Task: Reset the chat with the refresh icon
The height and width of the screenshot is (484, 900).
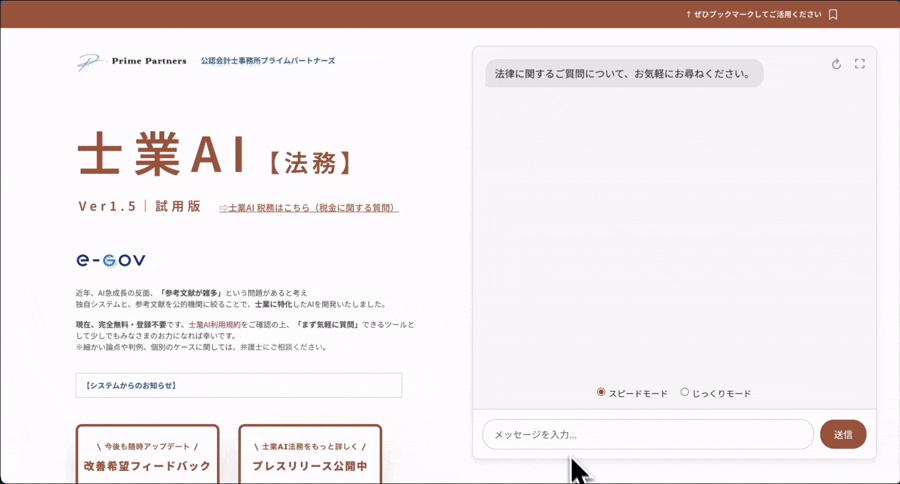Action: 836,64
